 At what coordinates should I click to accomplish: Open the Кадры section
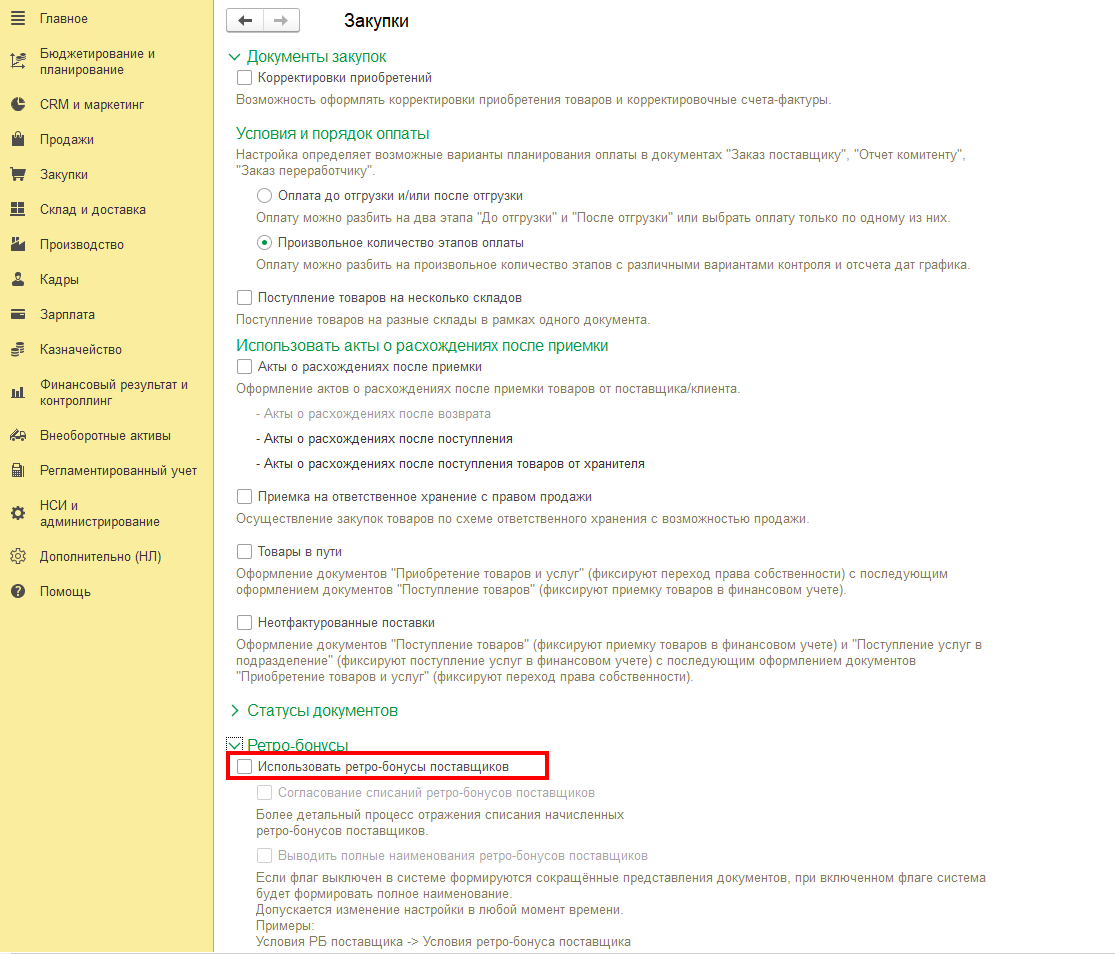pos(59,279)
